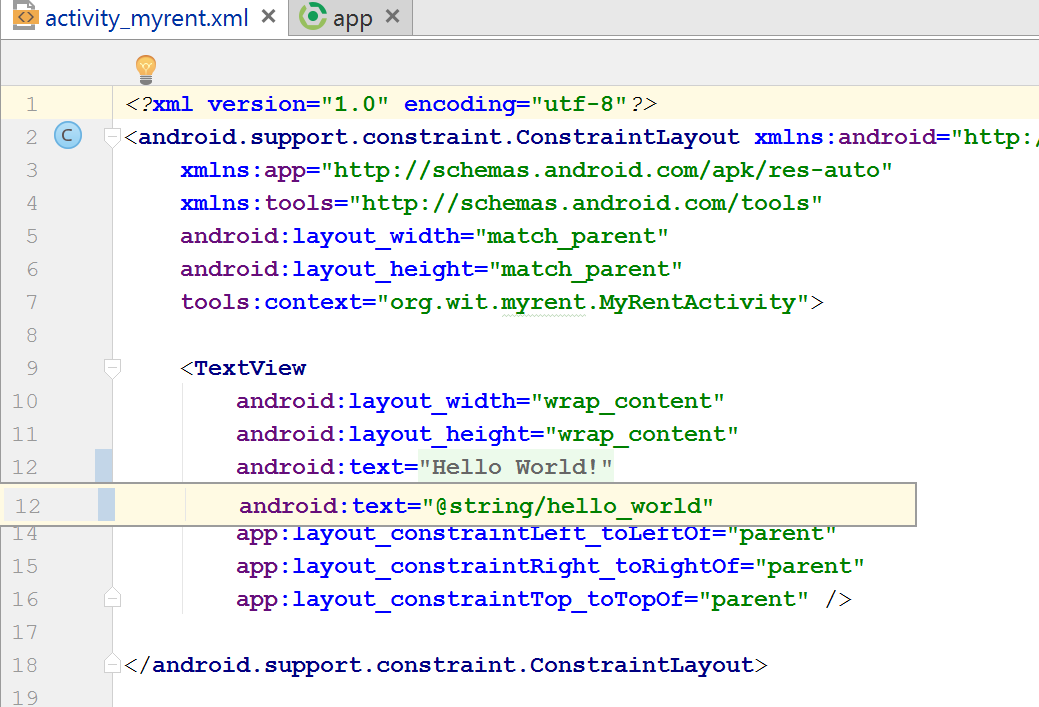This screenshot has width=1039, height=707.
Task: Collapse the ConstraintLayout element with its fold marker
Action: 111,136
